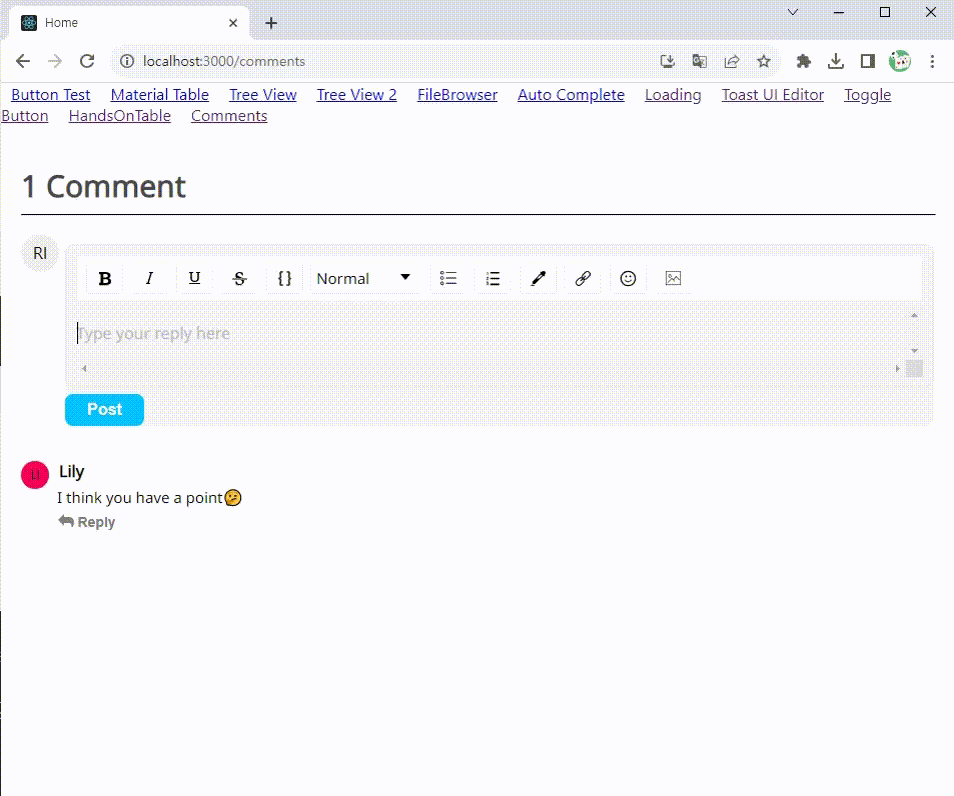Image resolution: width=954 pixels, height=796 pixels.
Task: Click editor scroll up arrow
Action: 914,315
